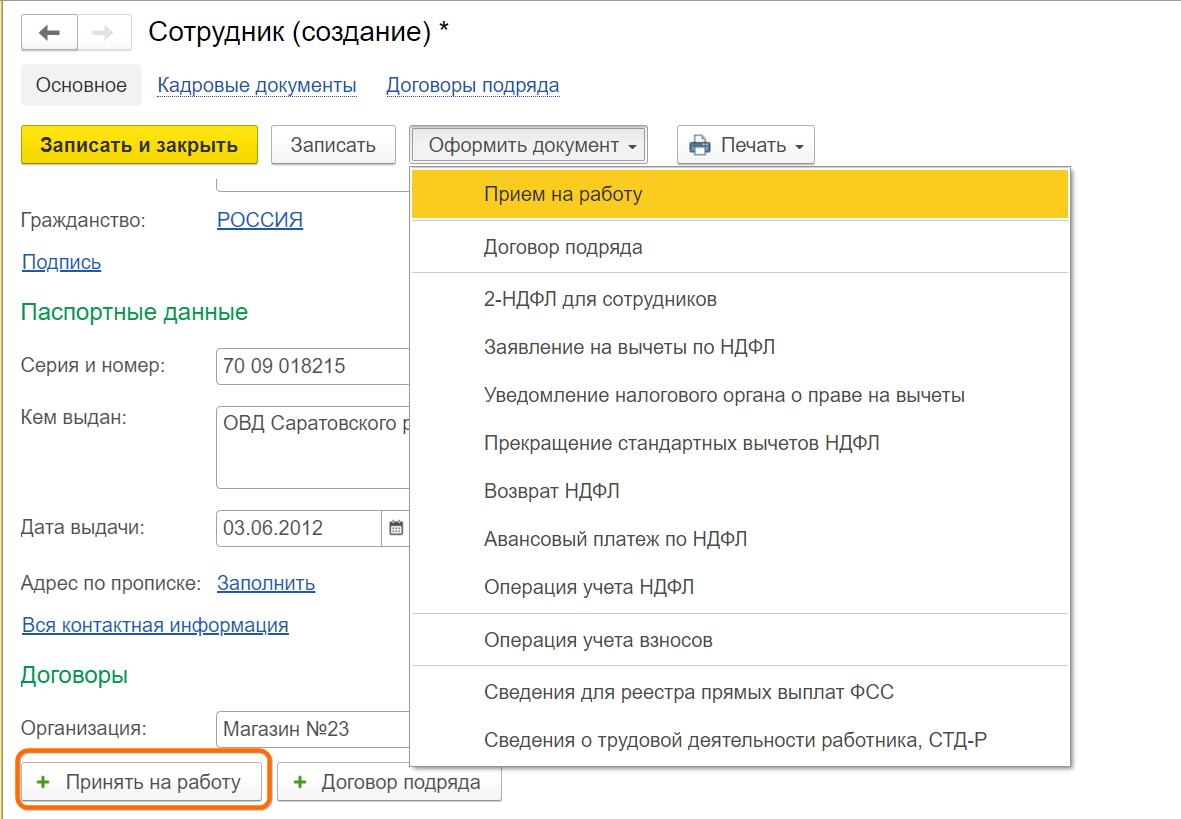Viewport: 1181px width, 819px height.
Task: Select Операция учета взносов
Action: point(740,640)
